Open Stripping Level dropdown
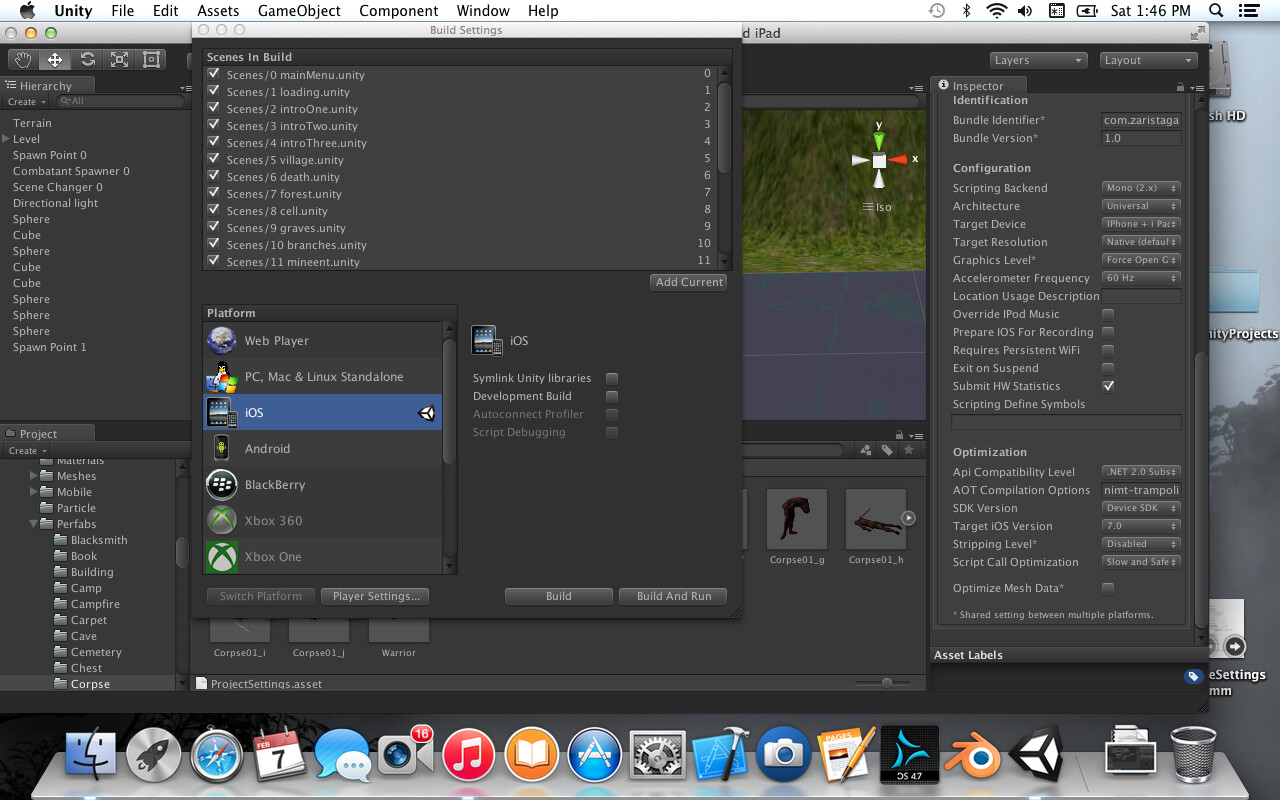 tap(1141, 544)
